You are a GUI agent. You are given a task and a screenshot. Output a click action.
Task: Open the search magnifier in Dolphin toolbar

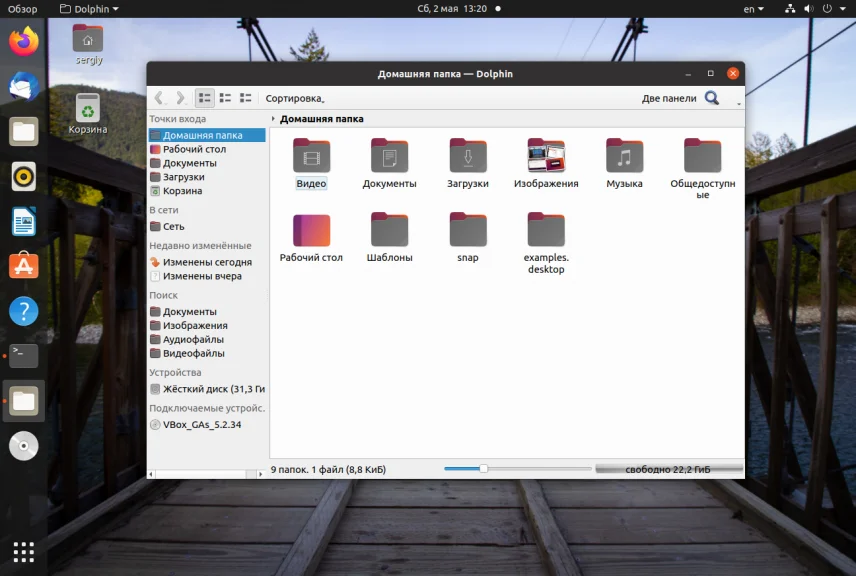pos(712,98)
